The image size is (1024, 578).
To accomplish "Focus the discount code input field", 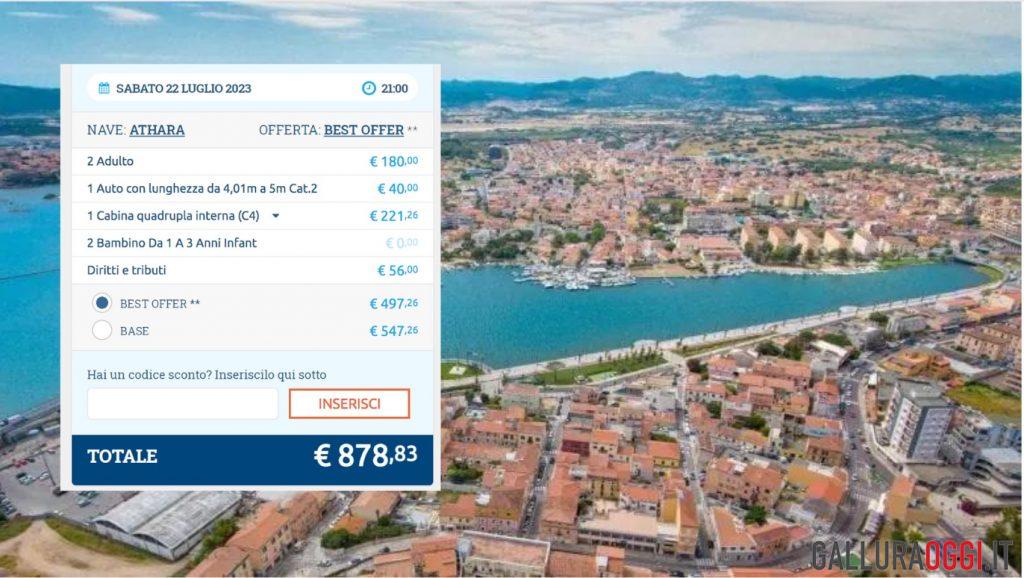I will click(x=182, y=404).
